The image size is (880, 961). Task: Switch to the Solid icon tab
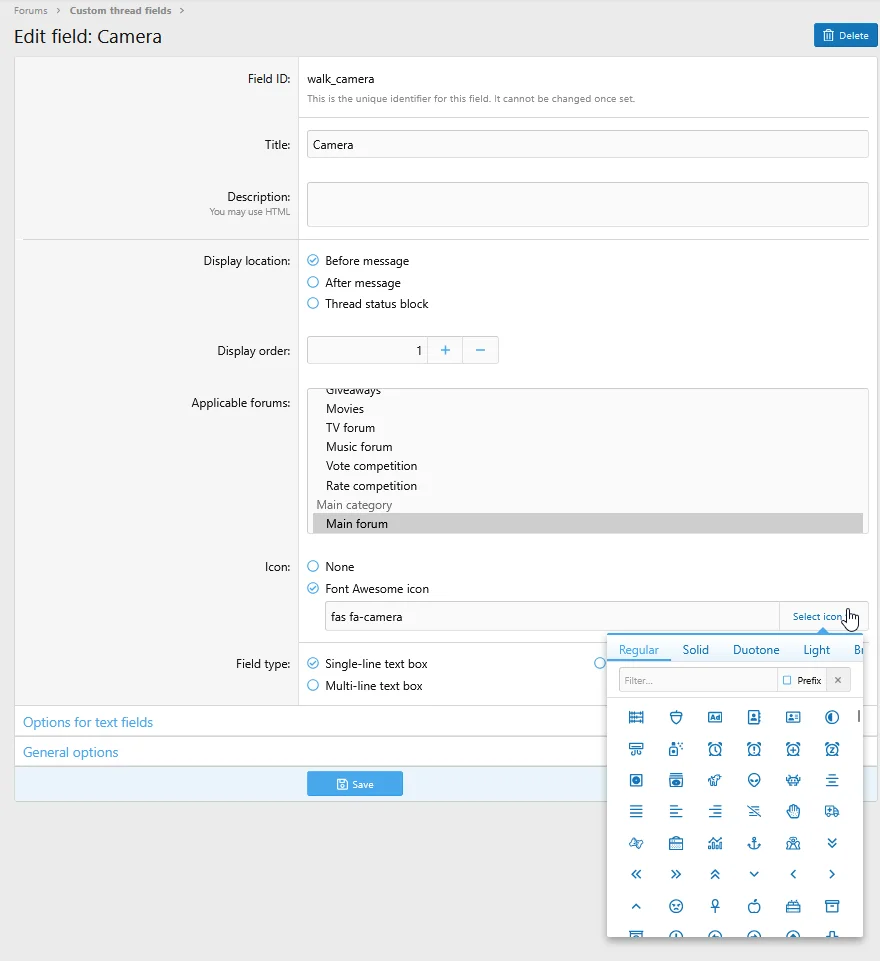point(696,650)
